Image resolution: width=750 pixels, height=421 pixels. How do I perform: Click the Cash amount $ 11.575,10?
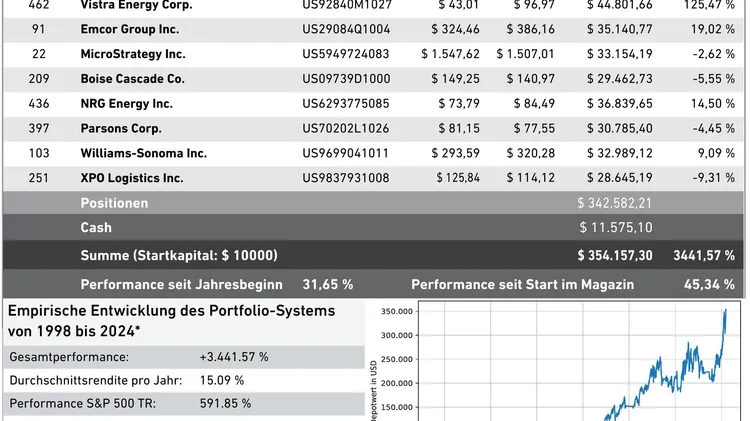tap(616, 228)
